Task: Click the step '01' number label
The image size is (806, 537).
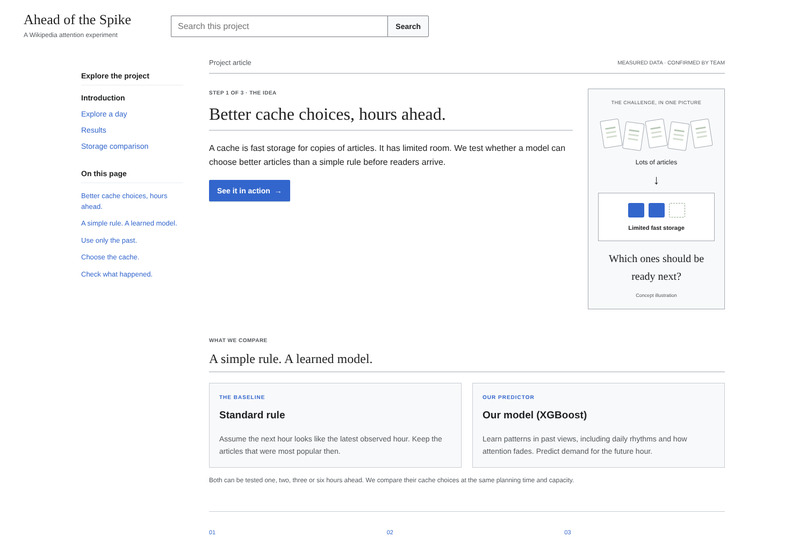Action: tap(212, 532)
